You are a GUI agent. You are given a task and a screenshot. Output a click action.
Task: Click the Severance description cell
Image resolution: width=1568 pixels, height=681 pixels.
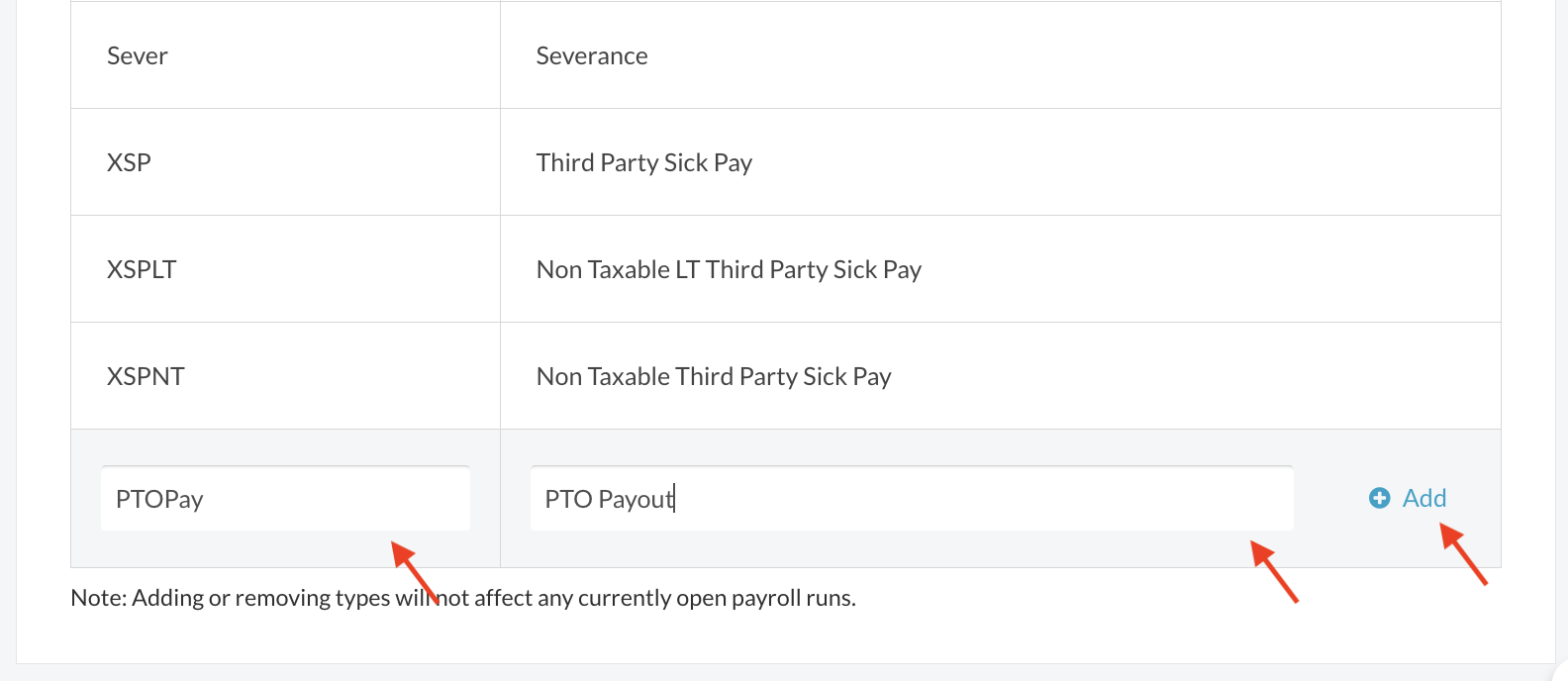pyautogui.click(x=592, y=56)
